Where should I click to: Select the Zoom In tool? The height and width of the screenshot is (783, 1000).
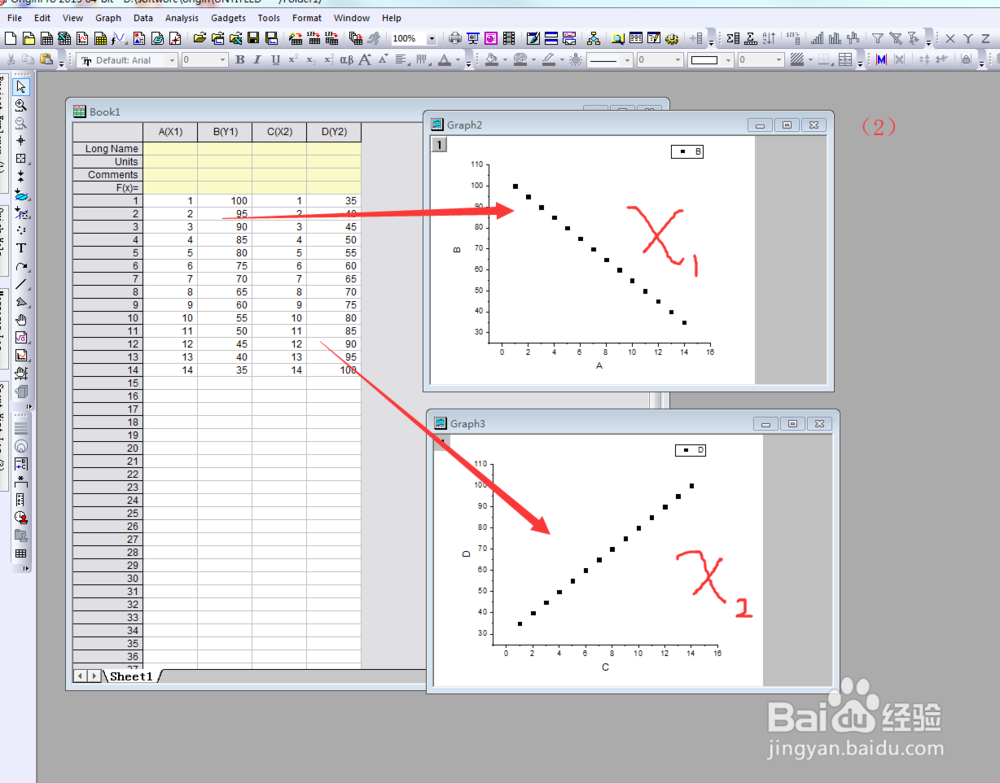coord(21,105)
